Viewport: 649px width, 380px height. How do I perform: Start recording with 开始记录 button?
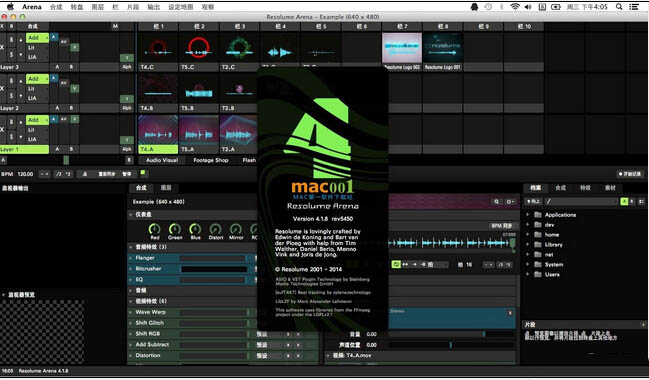pos(630,174)
